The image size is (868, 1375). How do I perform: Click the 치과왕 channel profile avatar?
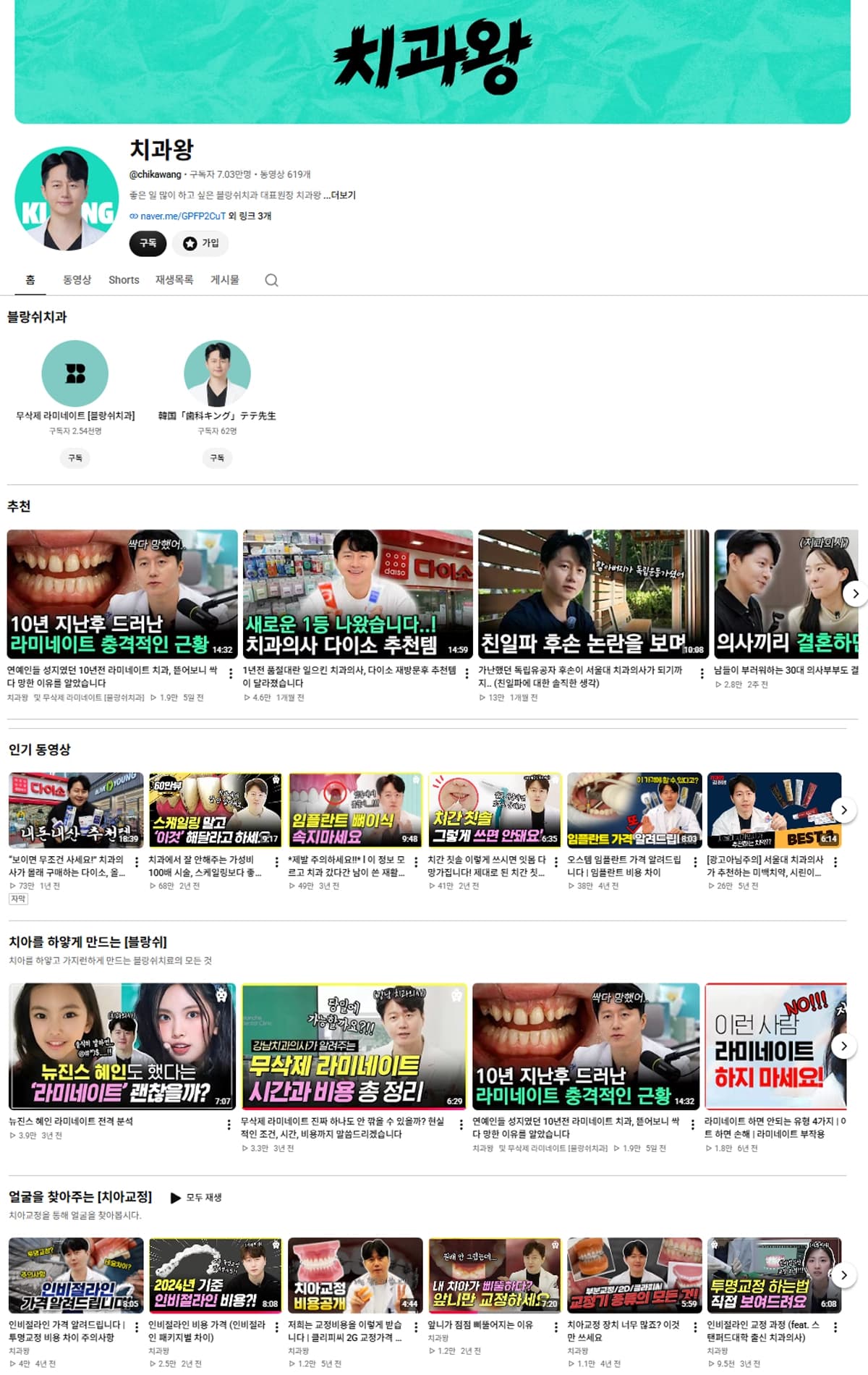tap(67, 198)
